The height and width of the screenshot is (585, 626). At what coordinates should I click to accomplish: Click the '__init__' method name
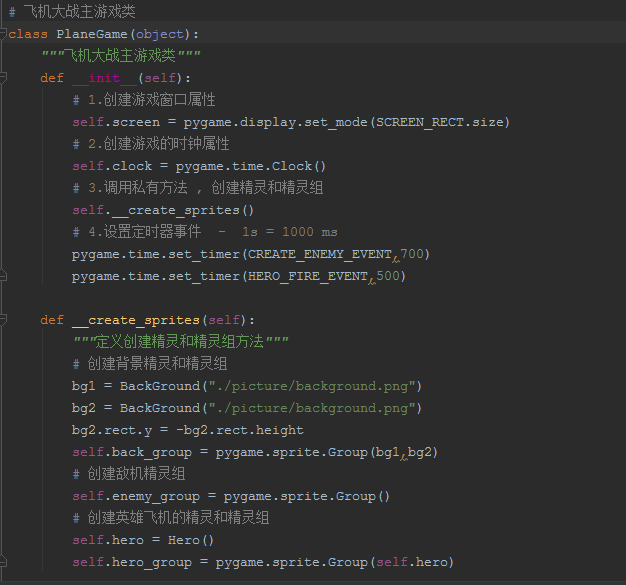click(x=105, y=78)
